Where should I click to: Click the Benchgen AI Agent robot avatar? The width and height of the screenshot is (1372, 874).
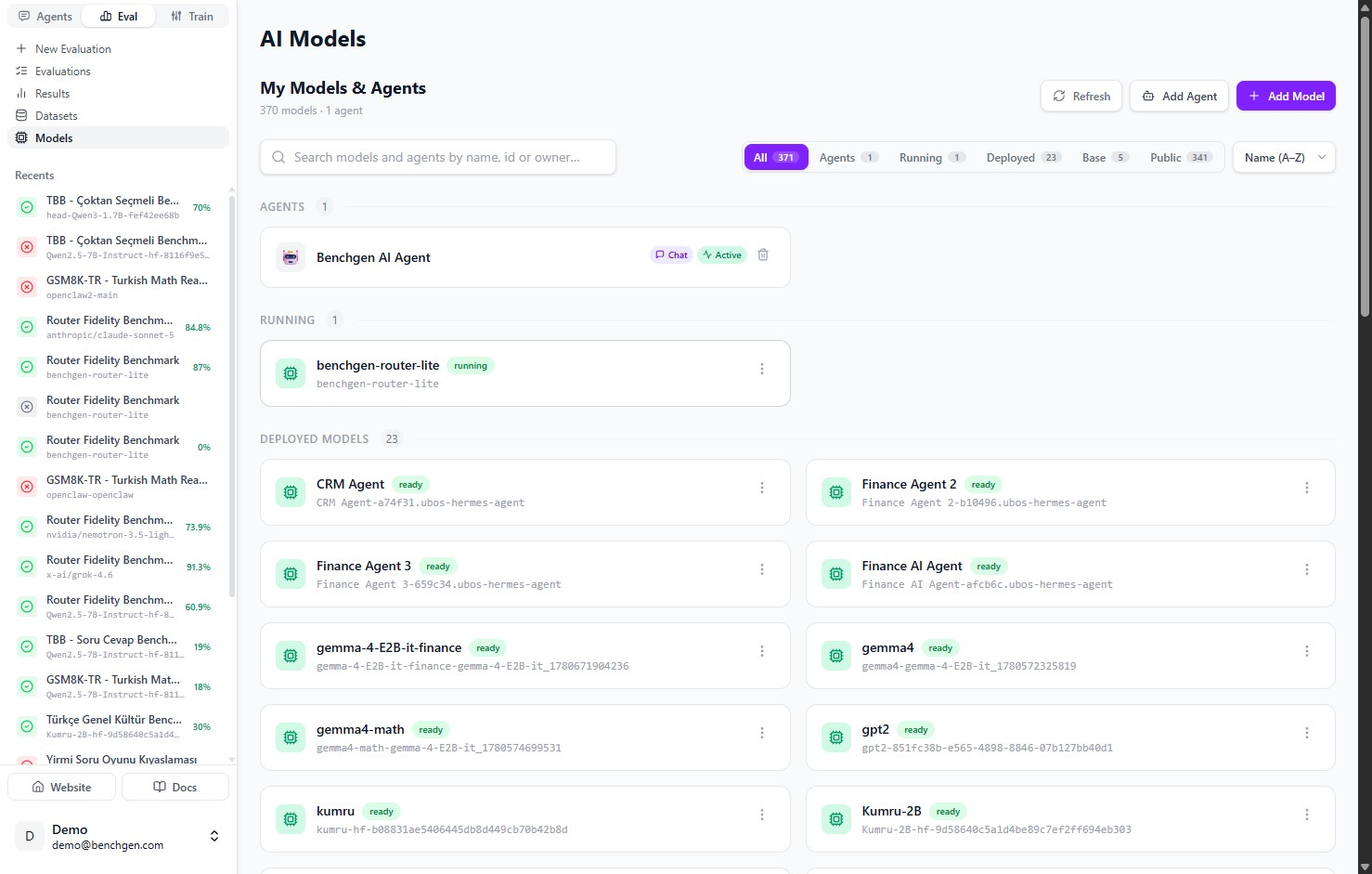click(x=291, y=257)
